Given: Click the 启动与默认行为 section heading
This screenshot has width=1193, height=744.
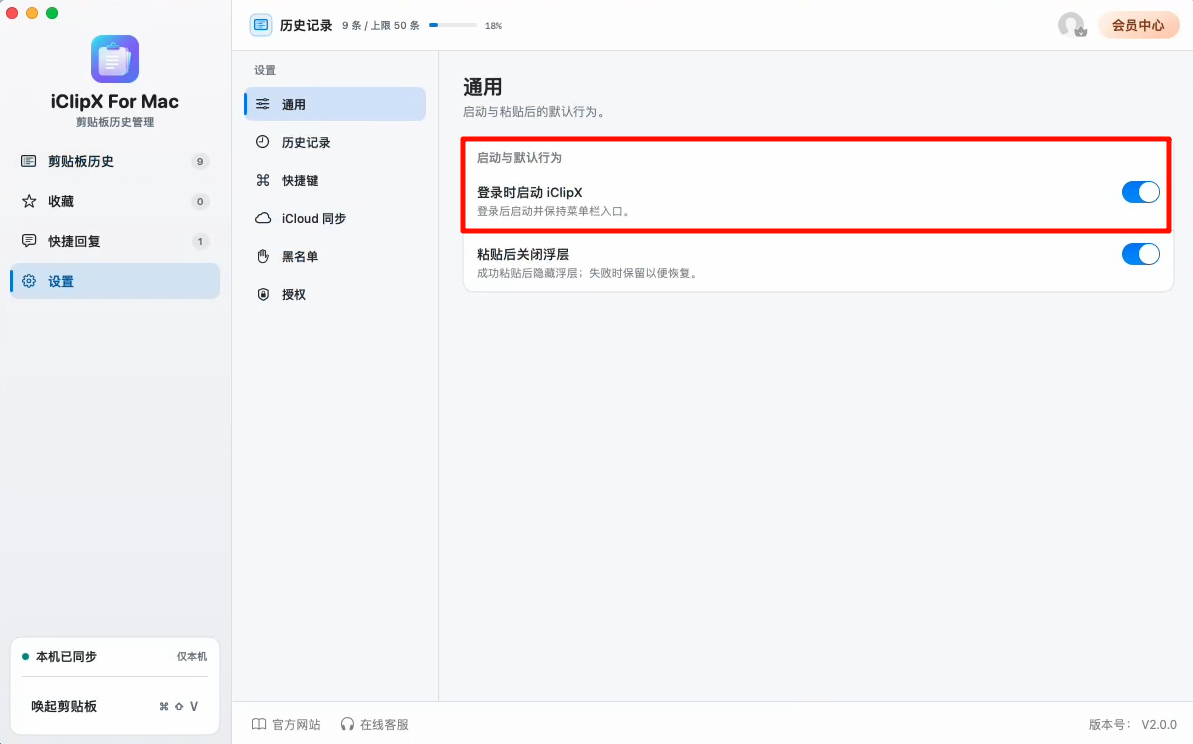Looking at the screenshot, I should (519, 157).
